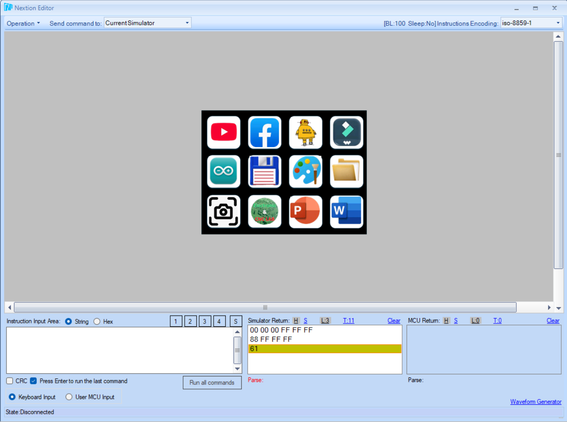
Task: Select the highlighted 61 return line
Action: tap(325, 349)
